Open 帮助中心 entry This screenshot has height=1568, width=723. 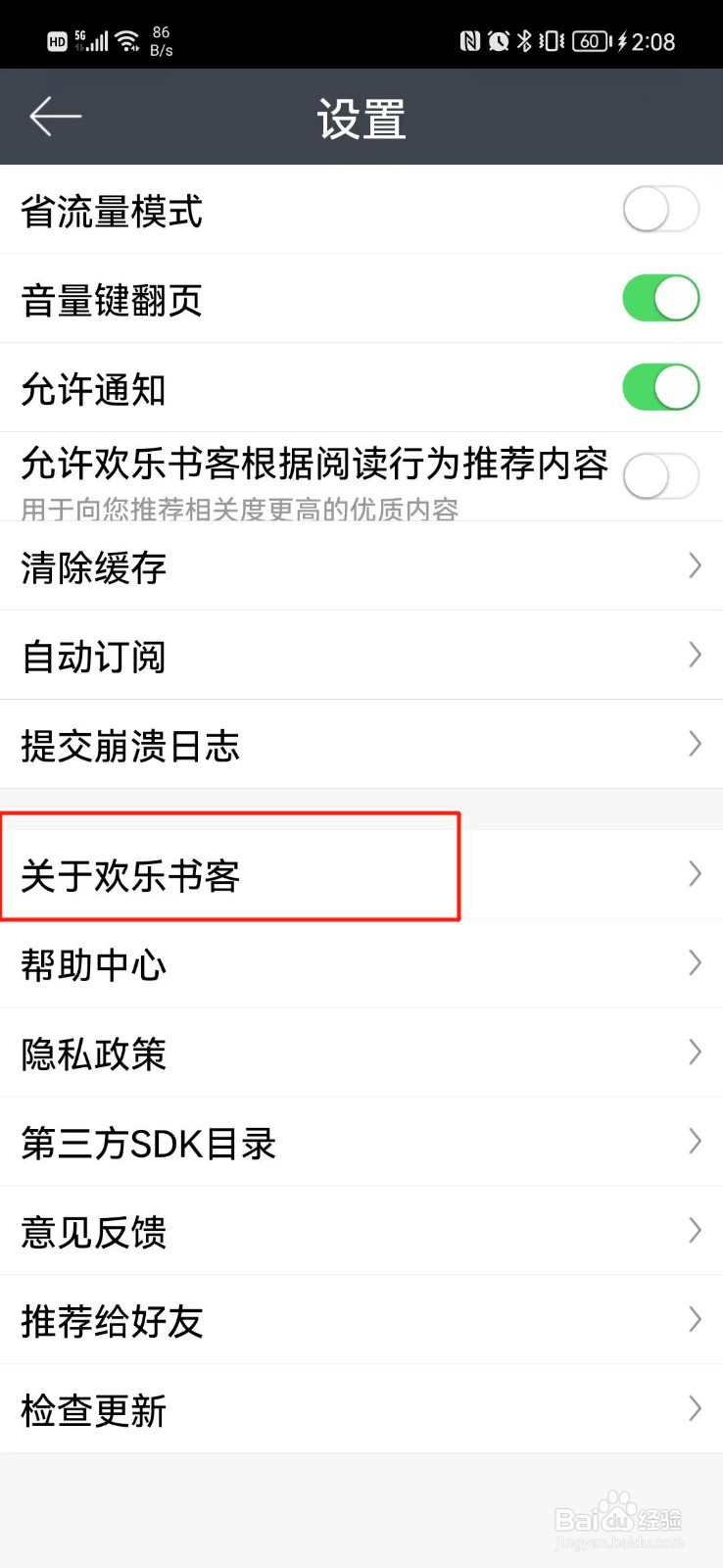coord(361,963)
